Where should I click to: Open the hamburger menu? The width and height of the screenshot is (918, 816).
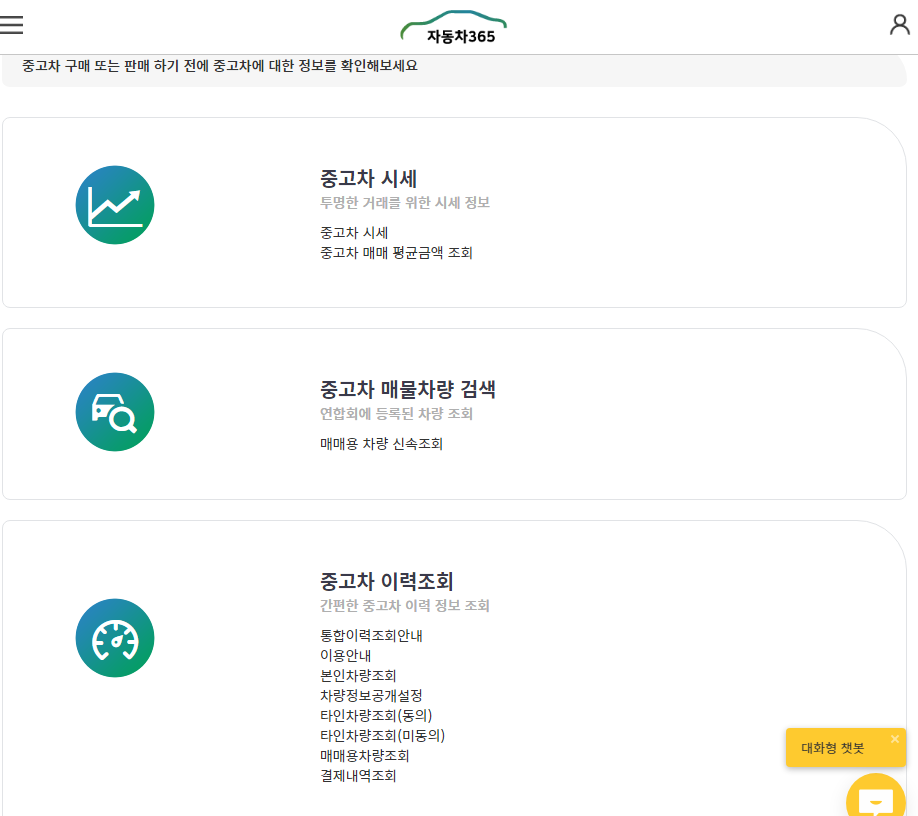coord(11,25)
